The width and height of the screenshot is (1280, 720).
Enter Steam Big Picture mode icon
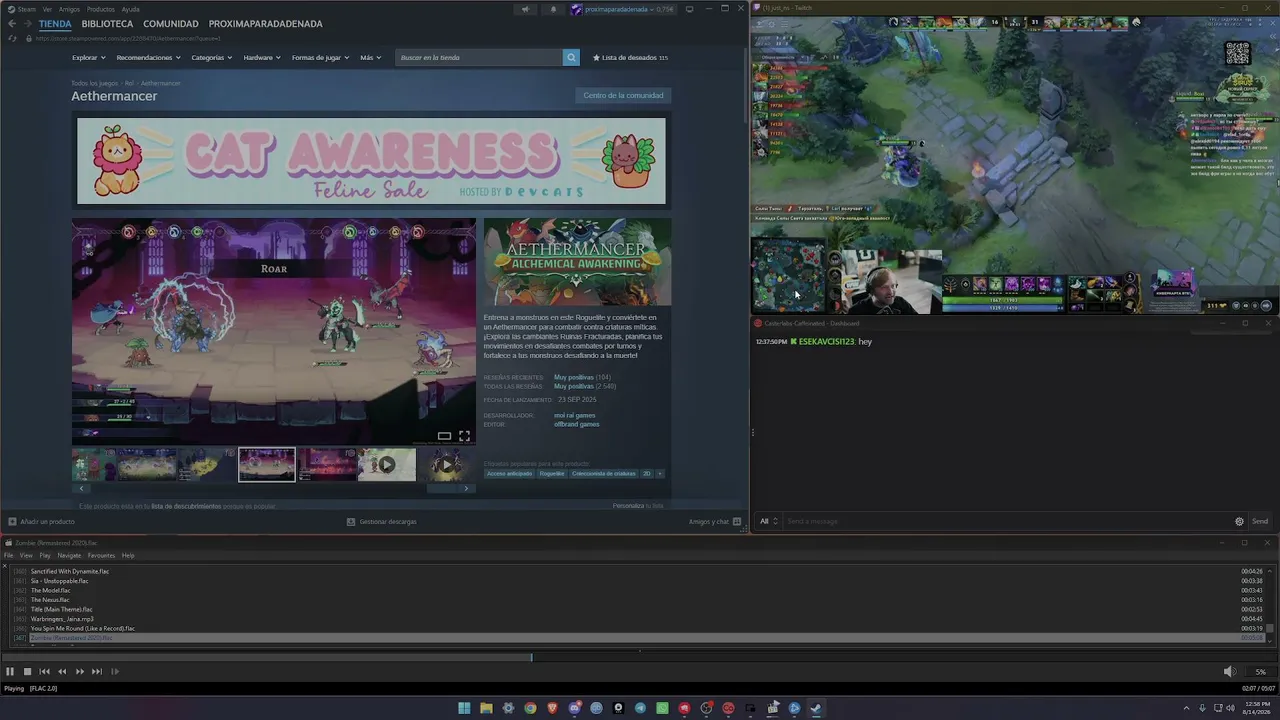coord(689,9)
